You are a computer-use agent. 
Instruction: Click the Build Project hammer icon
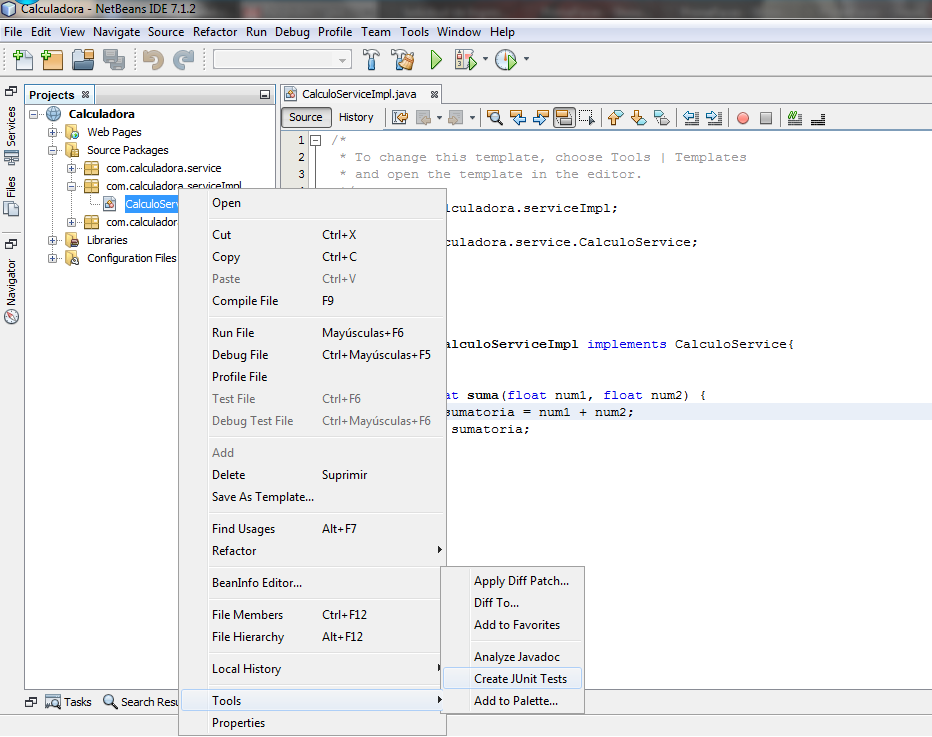tap(371, 59)
